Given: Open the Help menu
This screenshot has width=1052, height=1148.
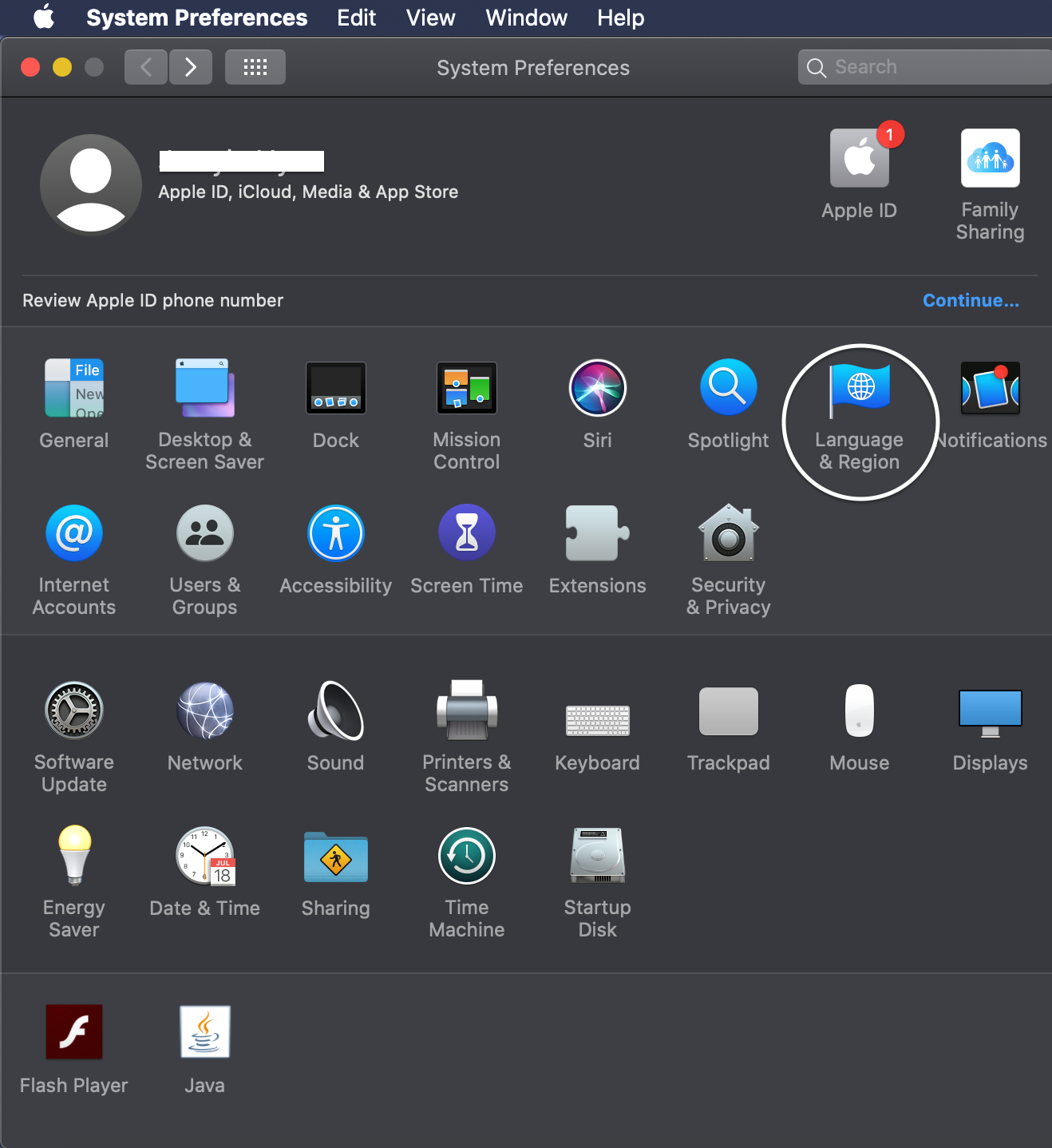Looking at the screenshot, I should coord(620,18).
